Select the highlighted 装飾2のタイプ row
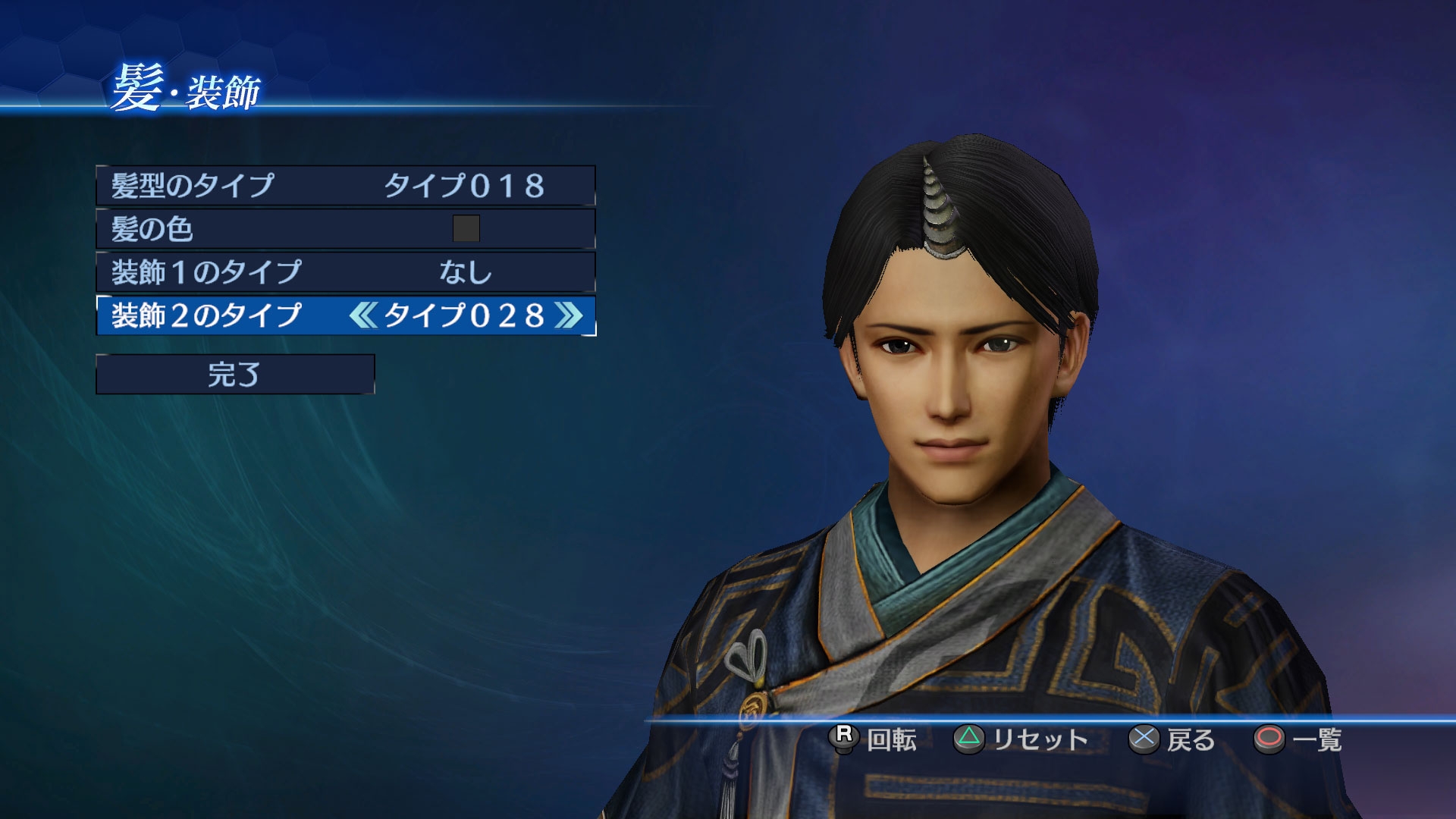The image size is (1456, 819). pos(346,315)
